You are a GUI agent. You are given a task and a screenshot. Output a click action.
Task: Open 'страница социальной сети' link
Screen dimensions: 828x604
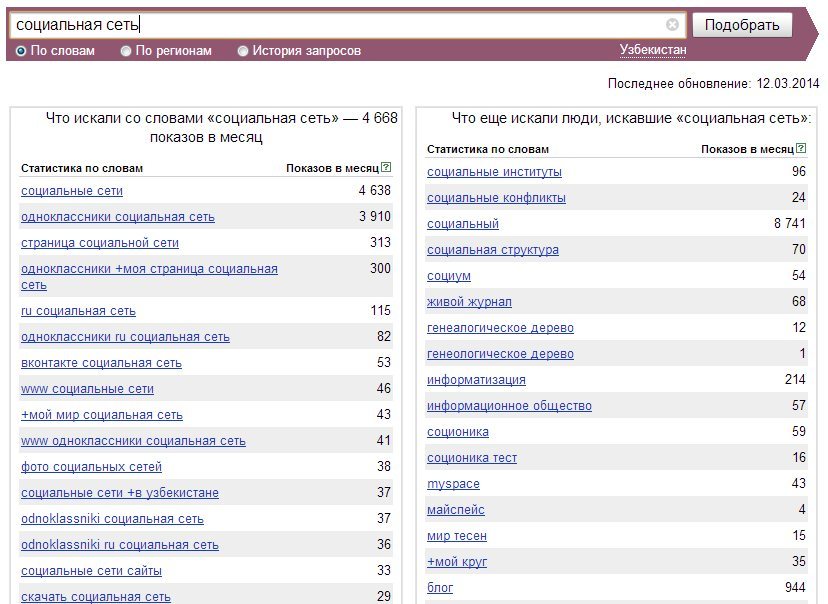100,242
